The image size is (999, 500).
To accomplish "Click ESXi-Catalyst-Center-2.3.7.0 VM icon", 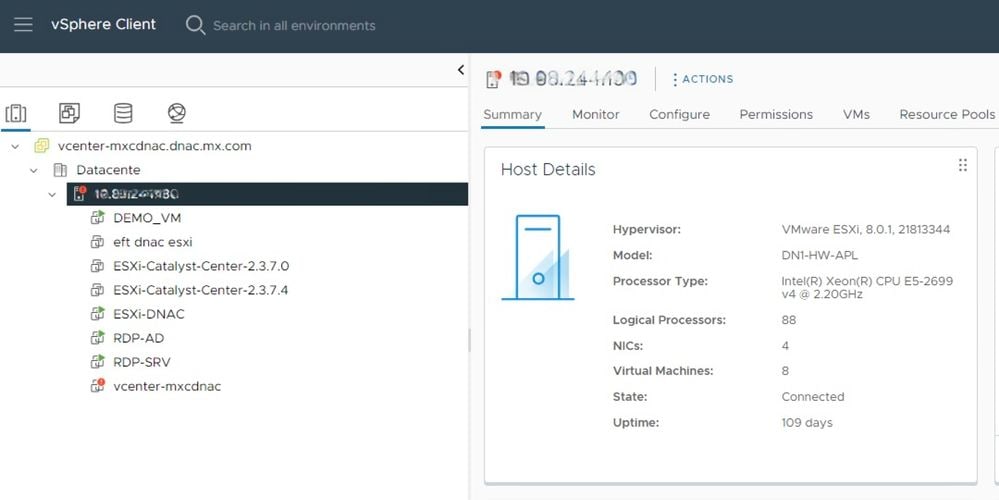I will click(x=97, y=266).
